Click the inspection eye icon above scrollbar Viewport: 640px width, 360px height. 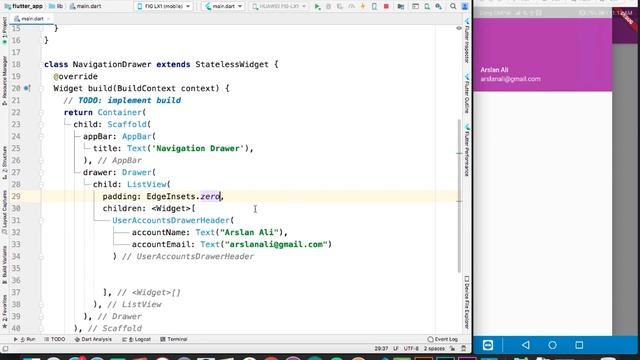(x=459, y=28)
